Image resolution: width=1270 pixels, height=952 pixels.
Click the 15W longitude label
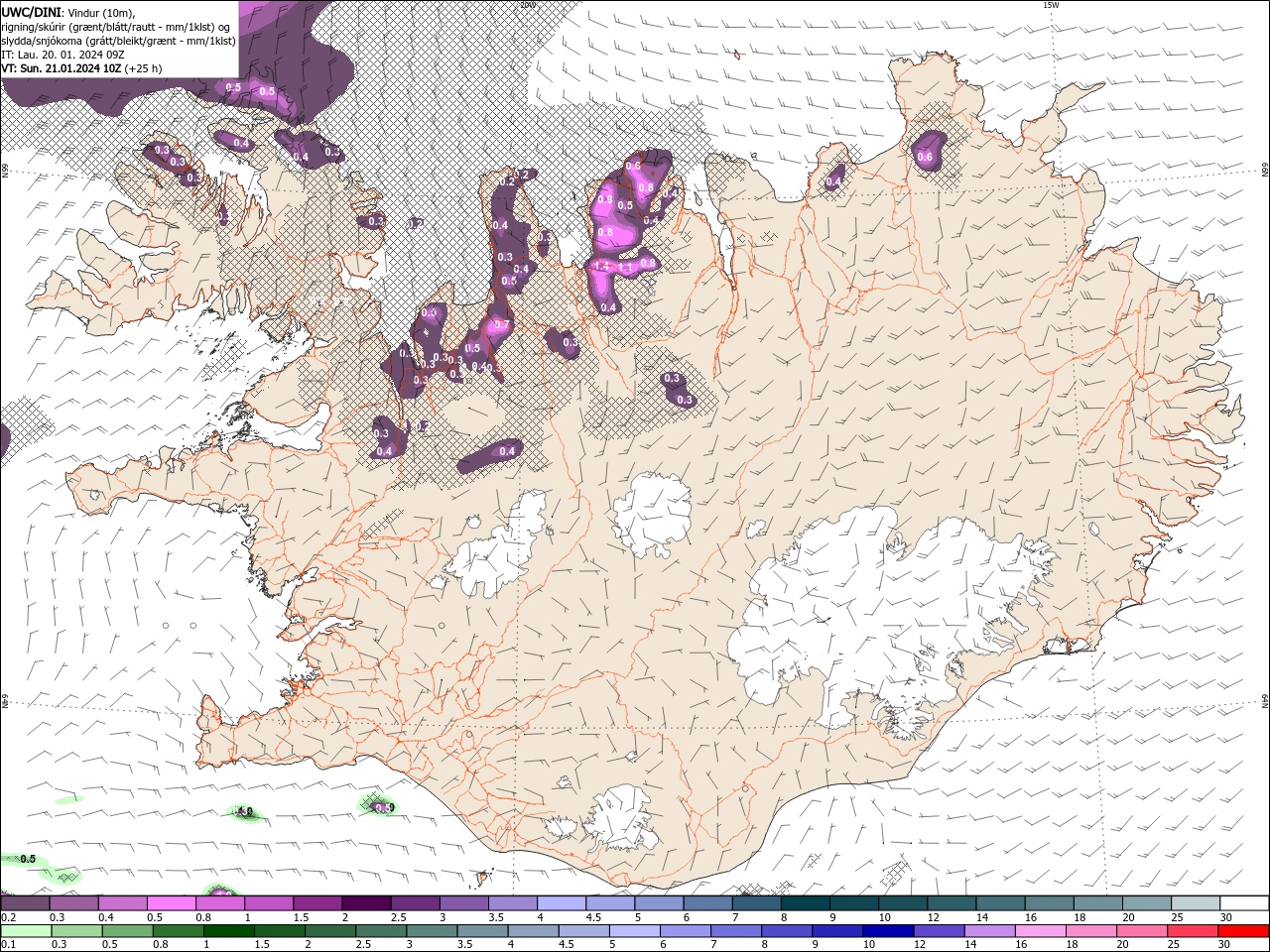click(x=1051, y=5)
